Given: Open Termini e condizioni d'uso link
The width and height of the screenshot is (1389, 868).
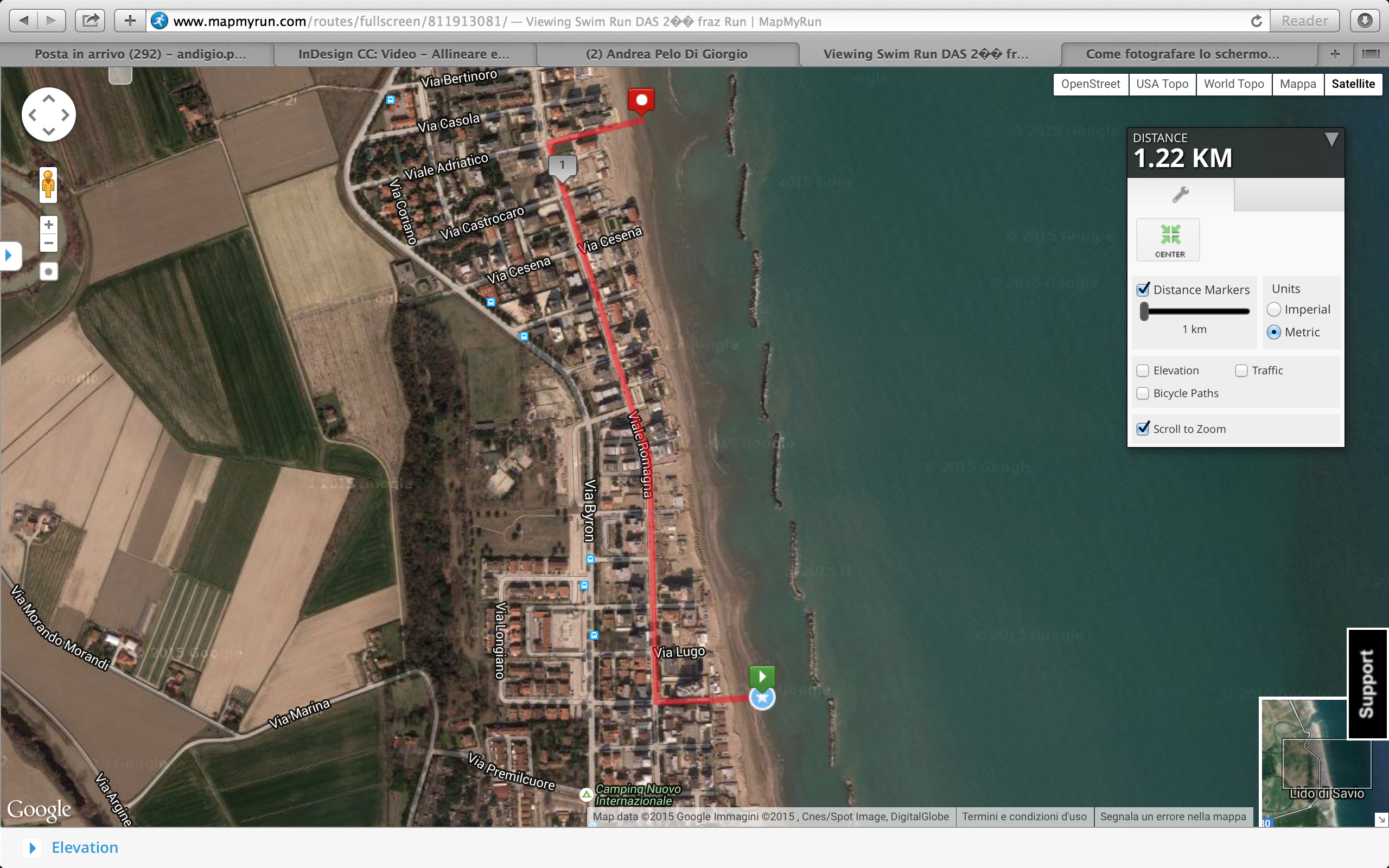Looking at the screenshot, I should (x=1024, y=816).
